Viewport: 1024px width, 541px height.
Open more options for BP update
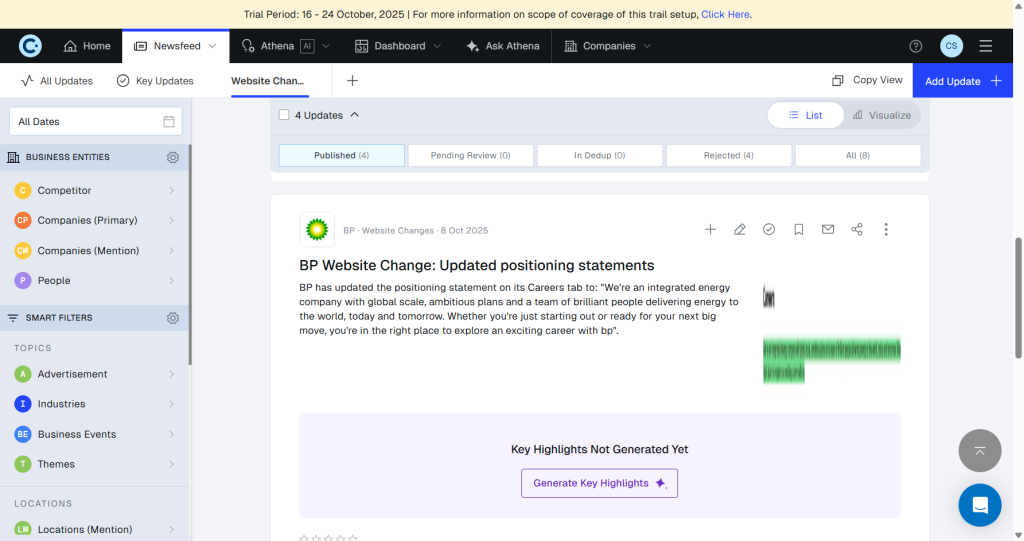(x=886, y=229)
